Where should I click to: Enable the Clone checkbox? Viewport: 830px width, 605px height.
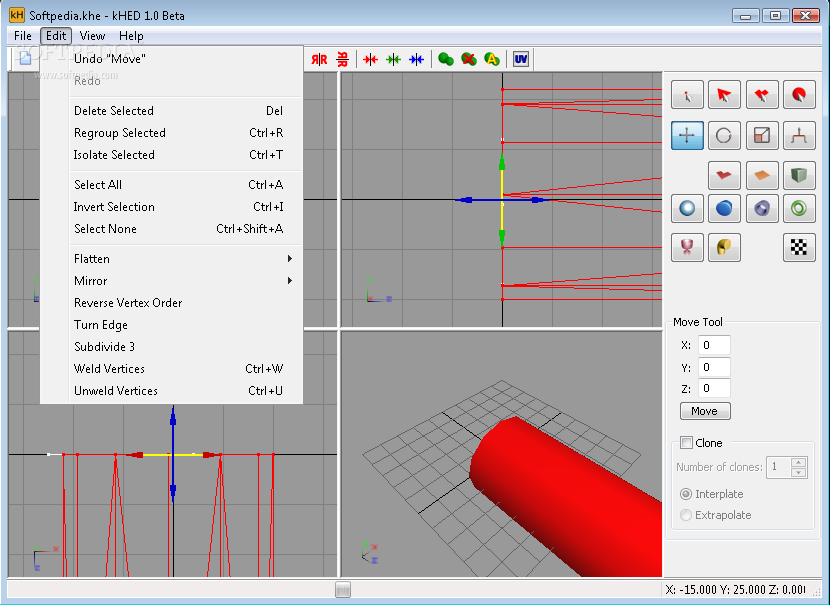(x=686, y=443)
